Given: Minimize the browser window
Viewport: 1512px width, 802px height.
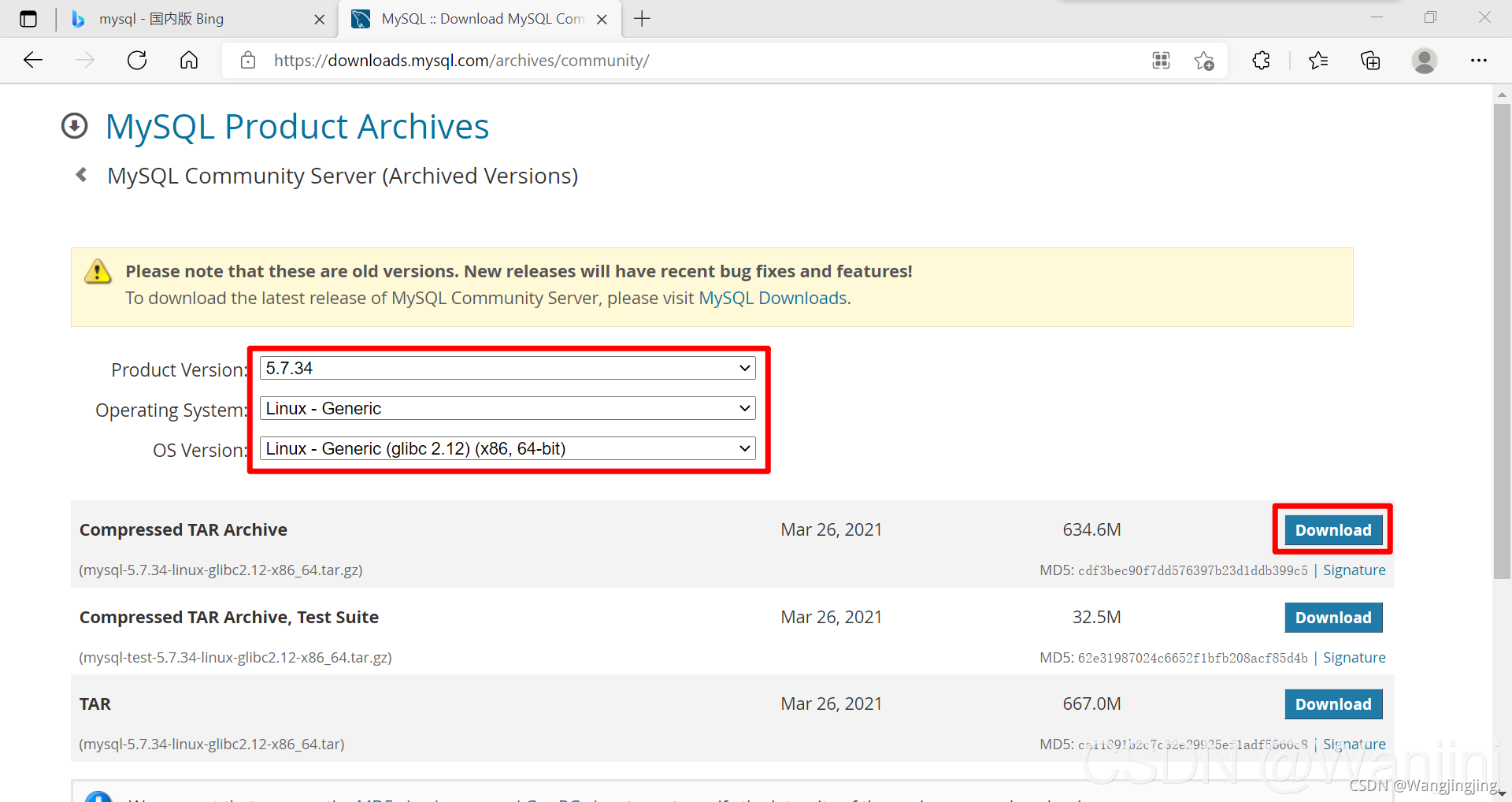Looking at the screenshot, I should tap(1377, 17).
